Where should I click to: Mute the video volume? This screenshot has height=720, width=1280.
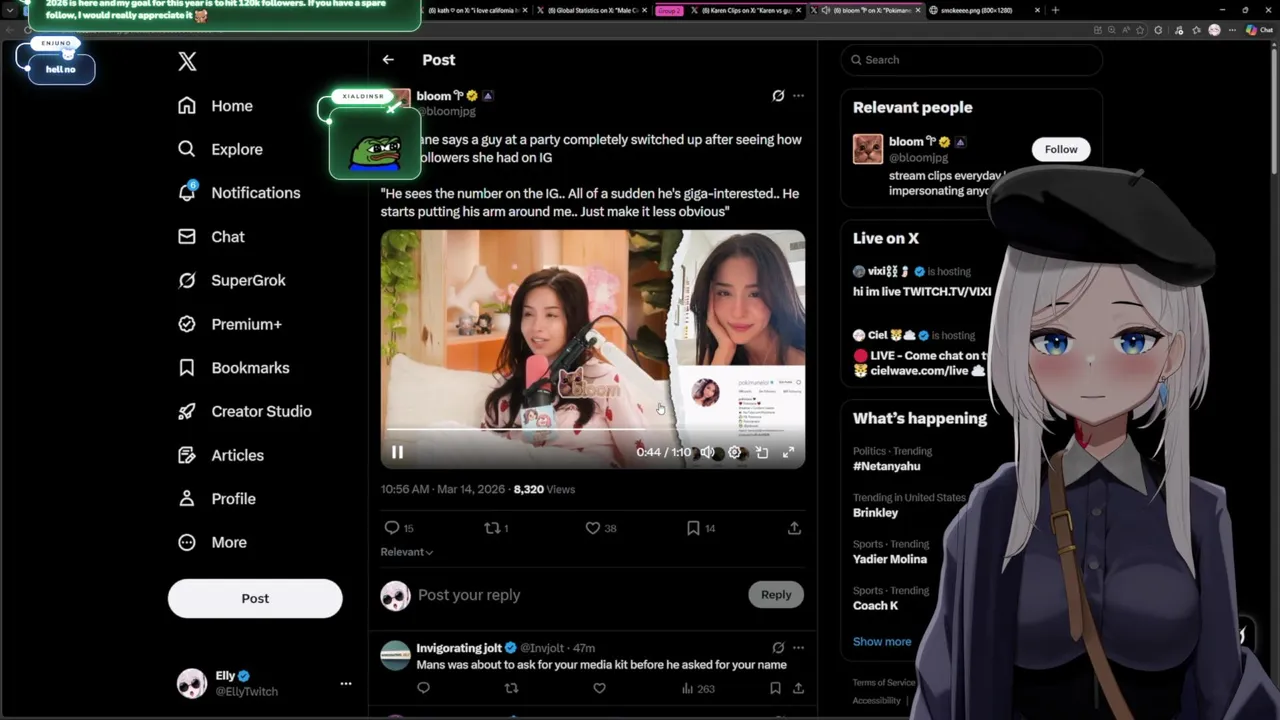tap(707, 452)
